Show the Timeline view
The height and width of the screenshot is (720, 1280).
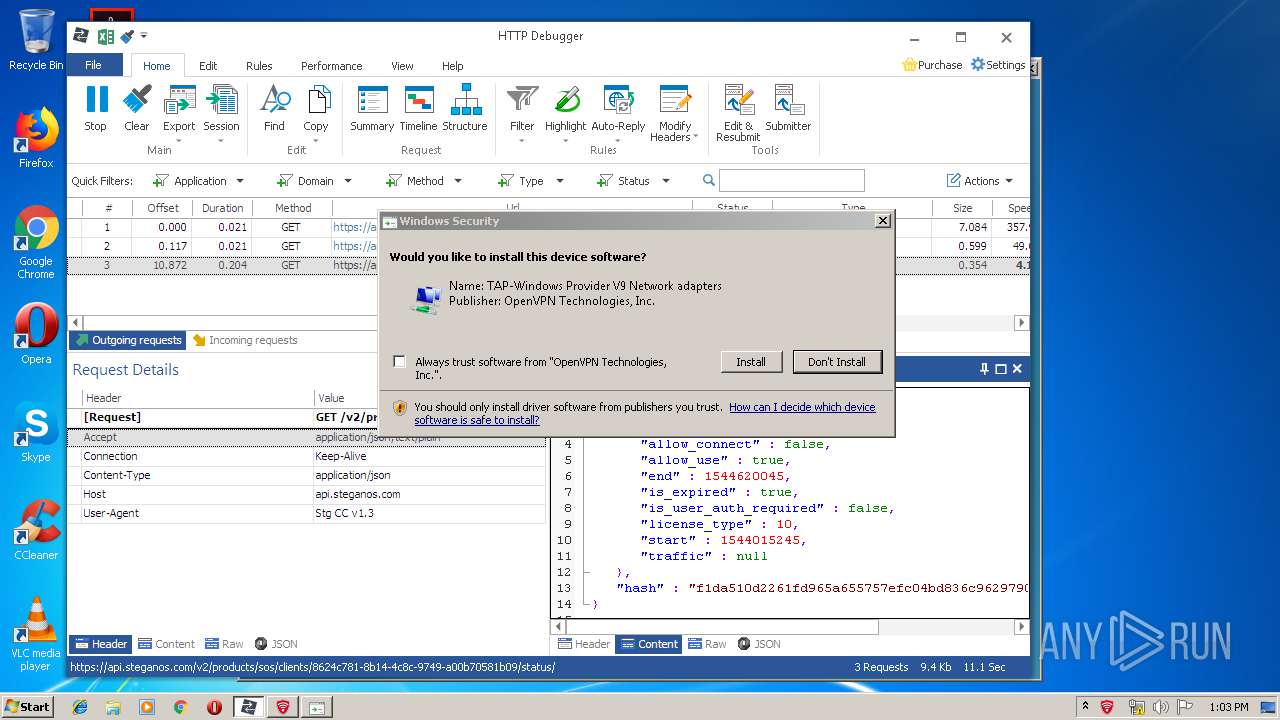point(418,108)
